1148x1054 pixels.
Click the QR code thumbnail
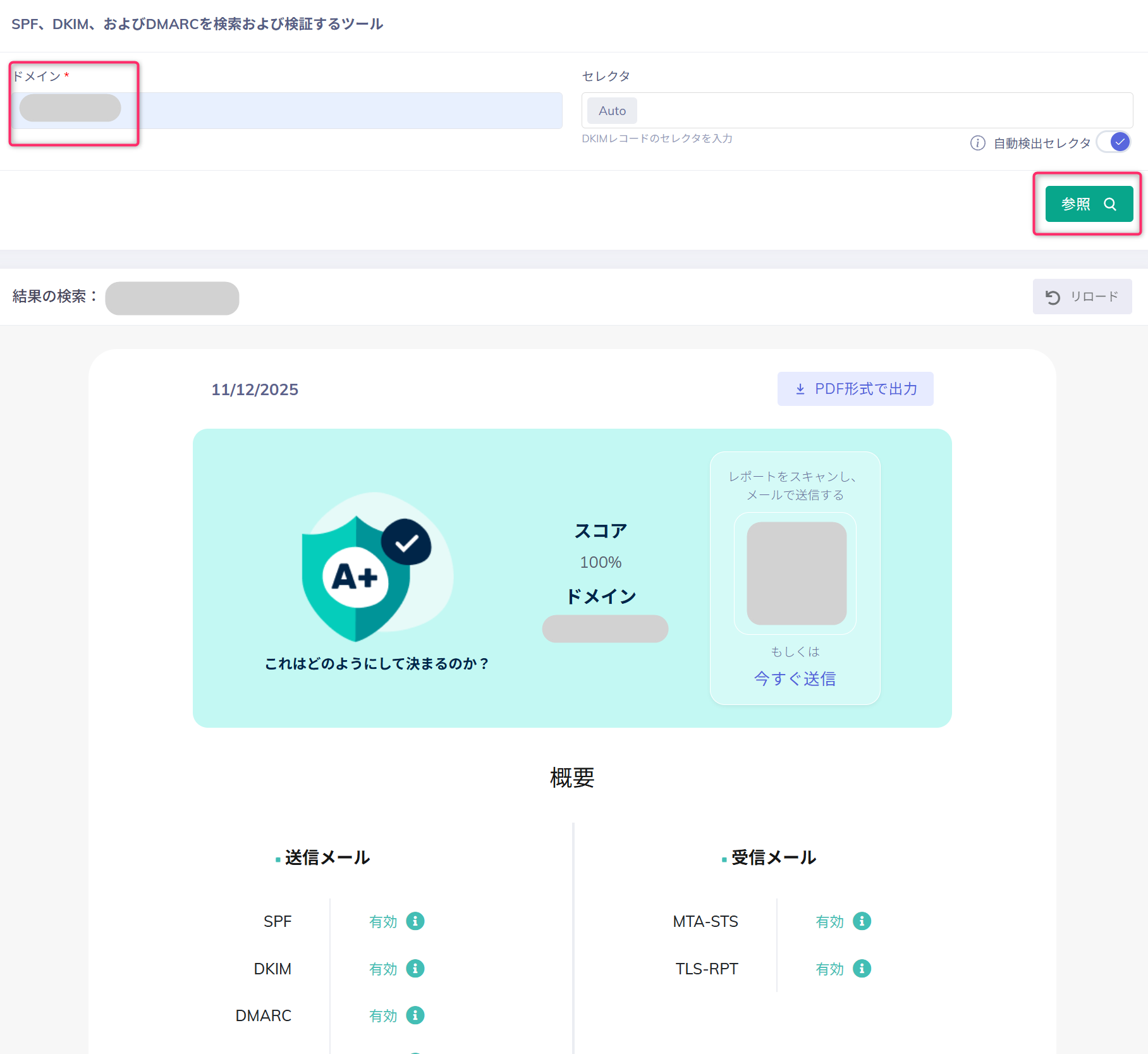(796, 573)
